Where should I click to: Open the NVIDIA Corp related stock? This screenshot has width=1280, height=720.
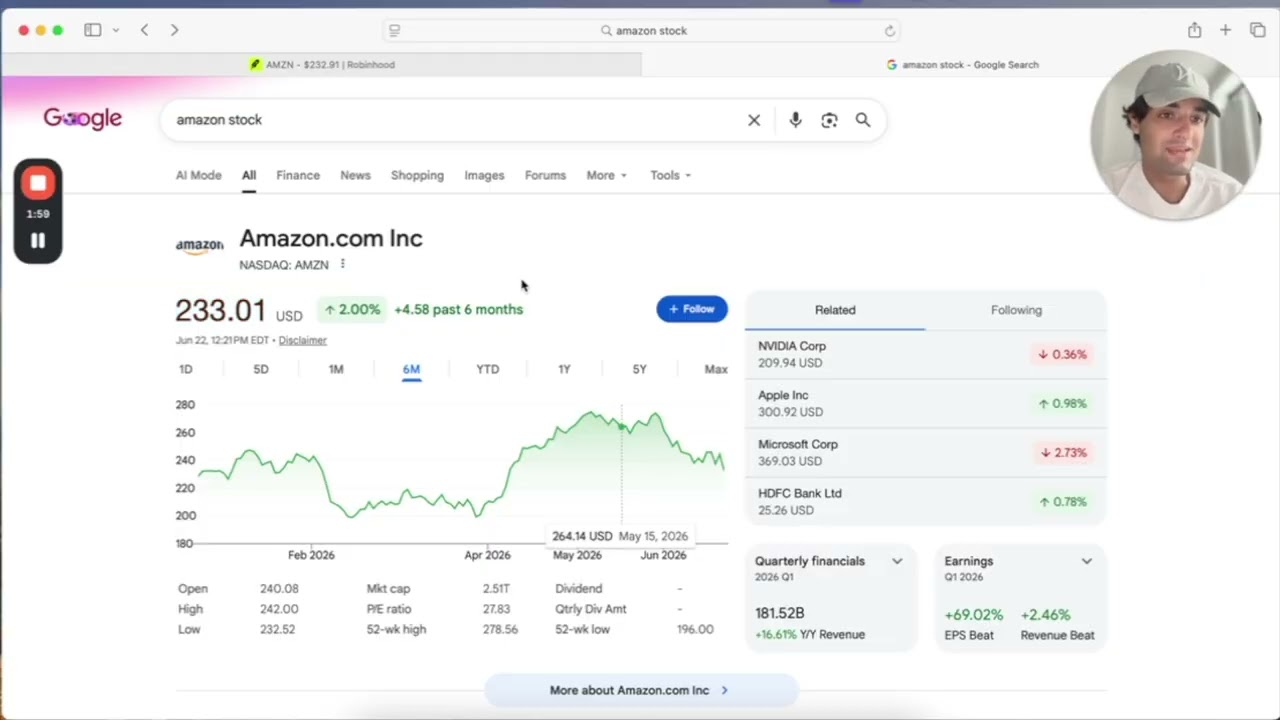pyautogui.click(x=926, y=354)
